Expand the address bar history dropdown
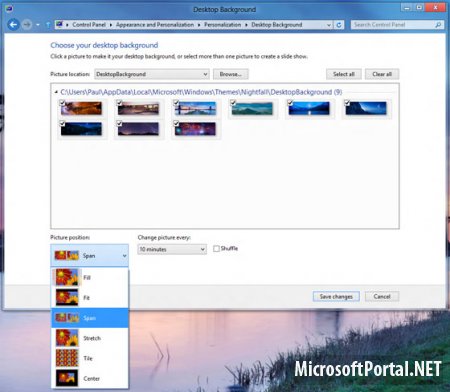The image size is (450, 392). click(329, 25)
